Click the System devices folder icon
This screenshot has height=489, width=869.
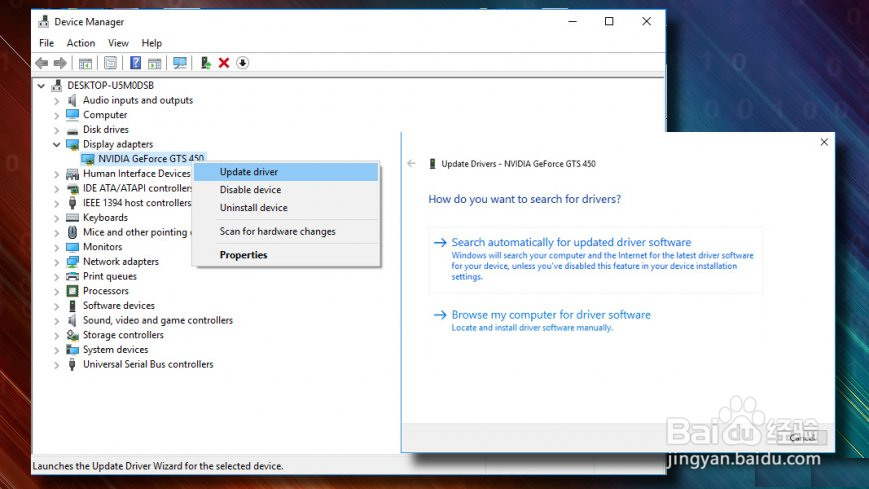pos(72,349)
